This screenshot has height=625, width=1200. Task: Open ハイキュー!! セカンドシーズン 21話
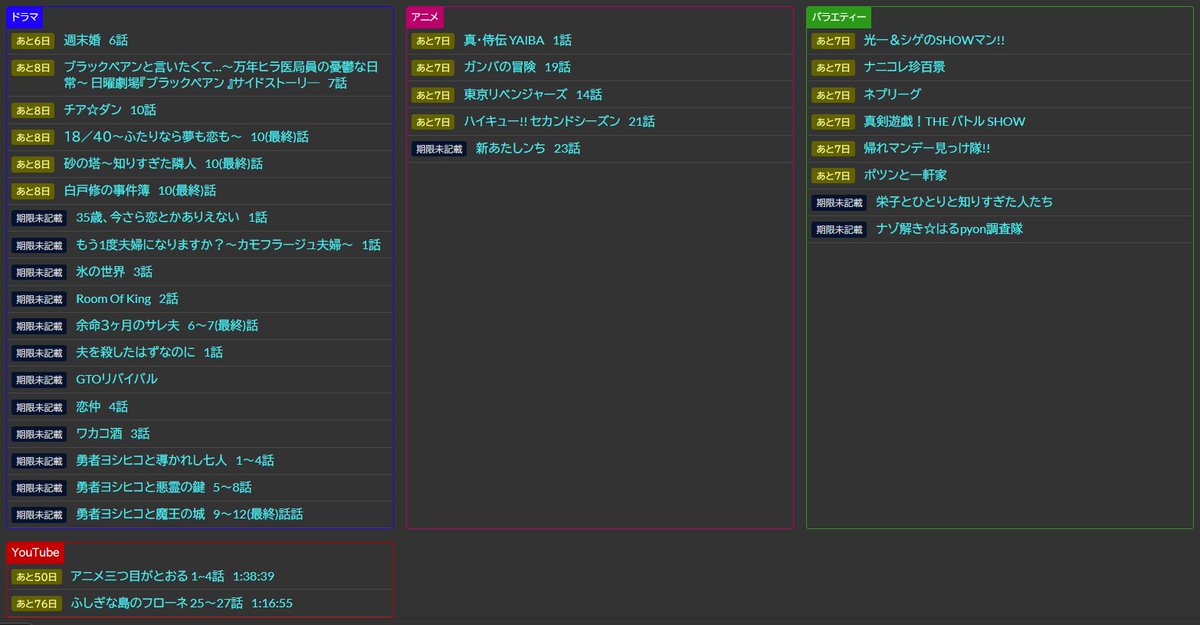pyautogui.click(x=559, y=122)
